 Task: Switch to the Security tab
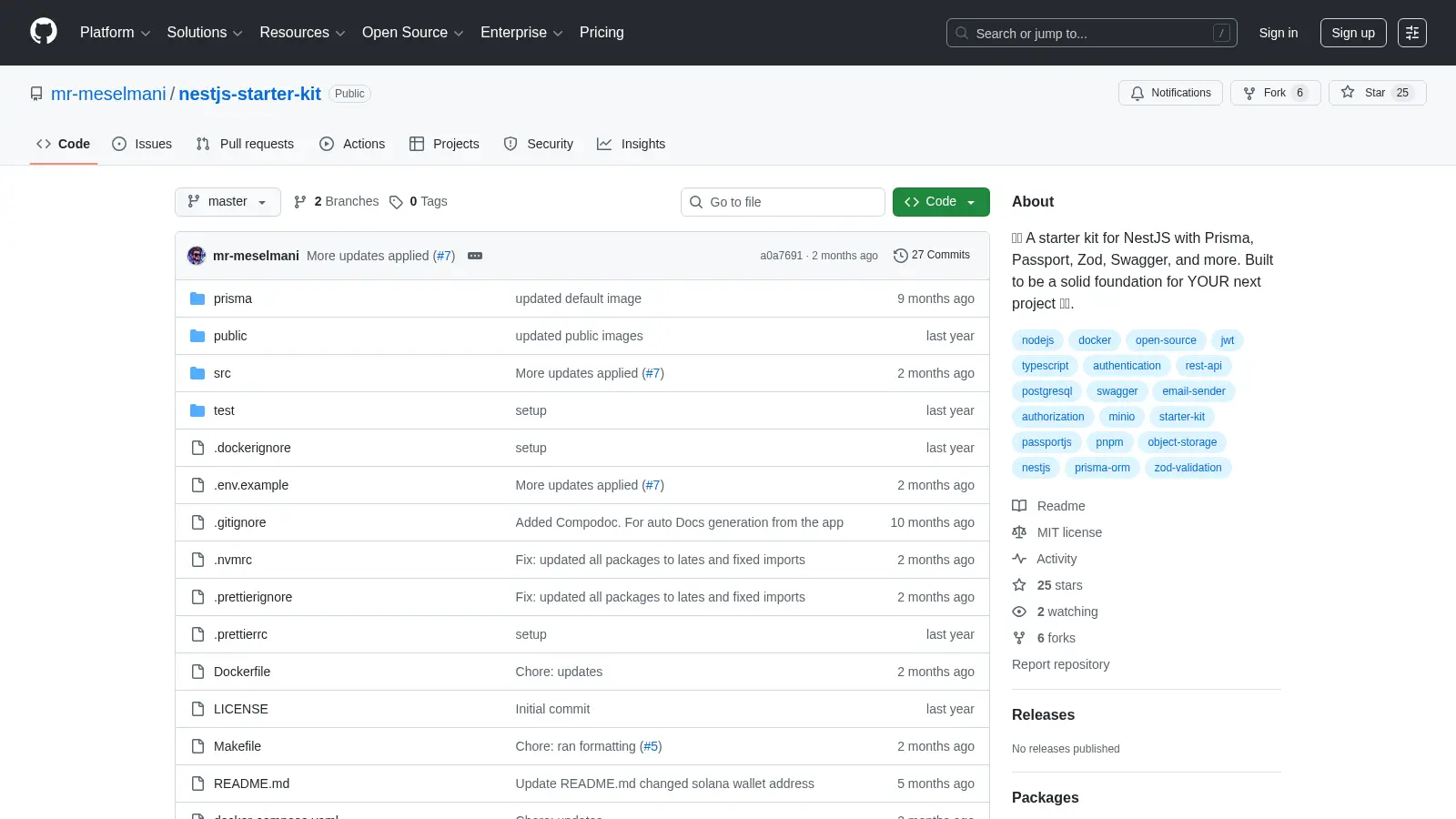(539, 144)
